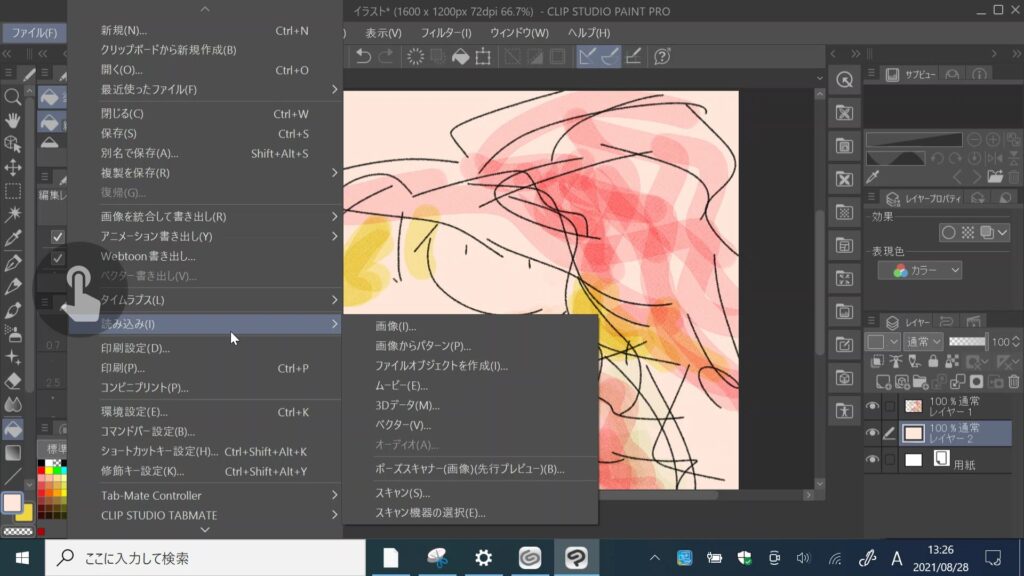The image size is (1024, 576).
Task: Click the Redo arrow in command bar
Action: click(x=386, y=57)
